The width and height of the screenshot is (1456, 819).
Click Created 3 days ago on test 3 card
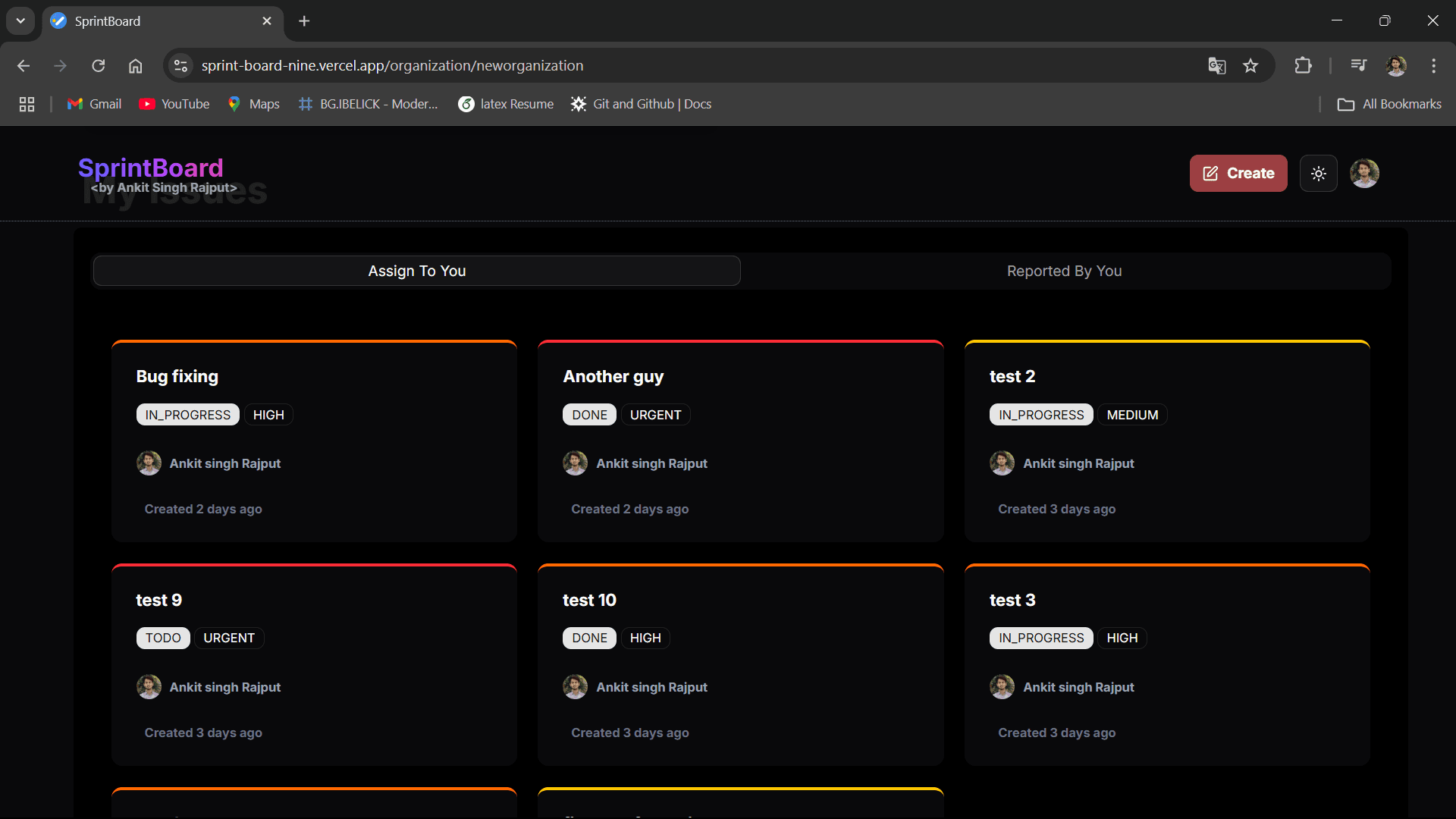click(1056, 733)
